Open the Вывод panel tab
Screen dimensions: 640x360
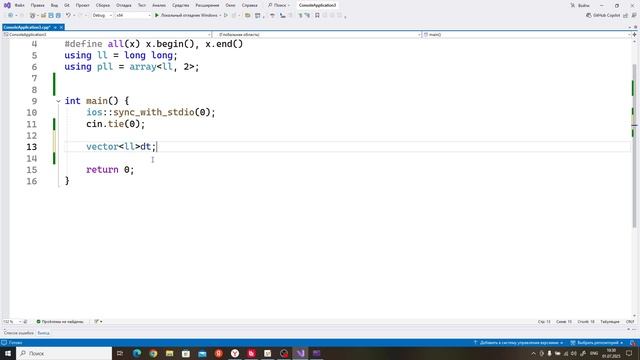[x=43, y=333]
